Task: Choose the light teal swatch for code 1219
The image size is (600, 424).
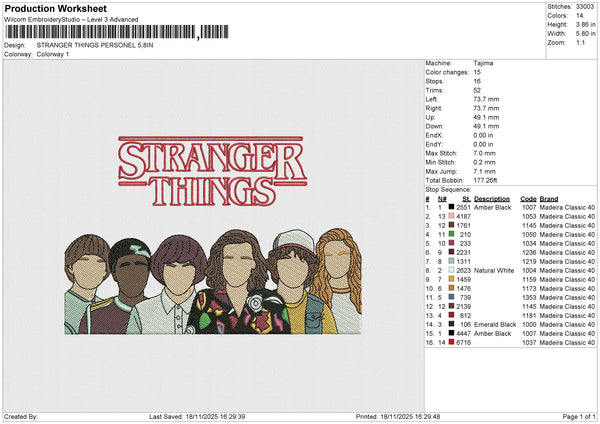Action: [x=452, y=261]
